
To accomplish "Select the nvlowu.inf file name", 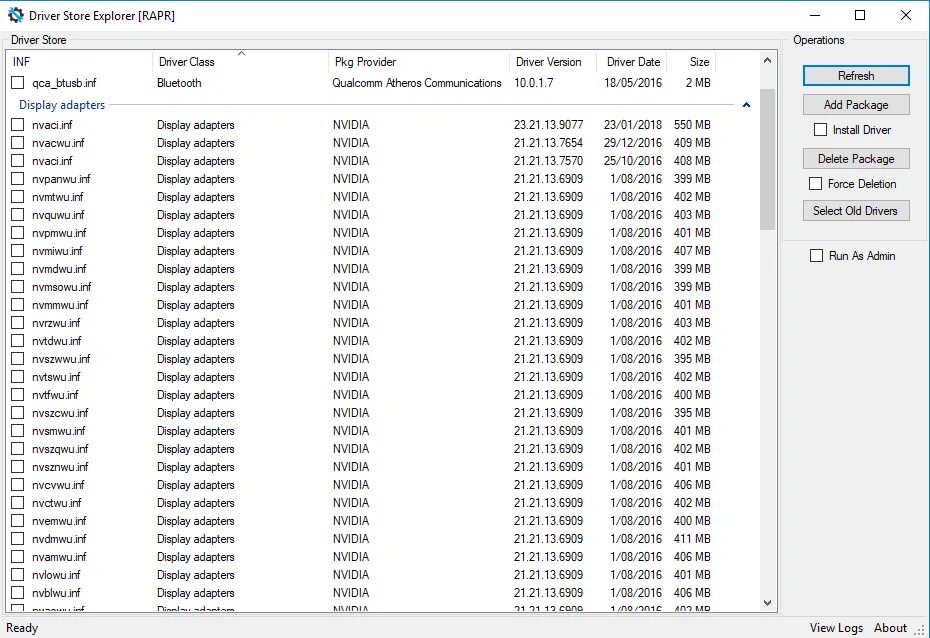I will [x=56, y=575].
